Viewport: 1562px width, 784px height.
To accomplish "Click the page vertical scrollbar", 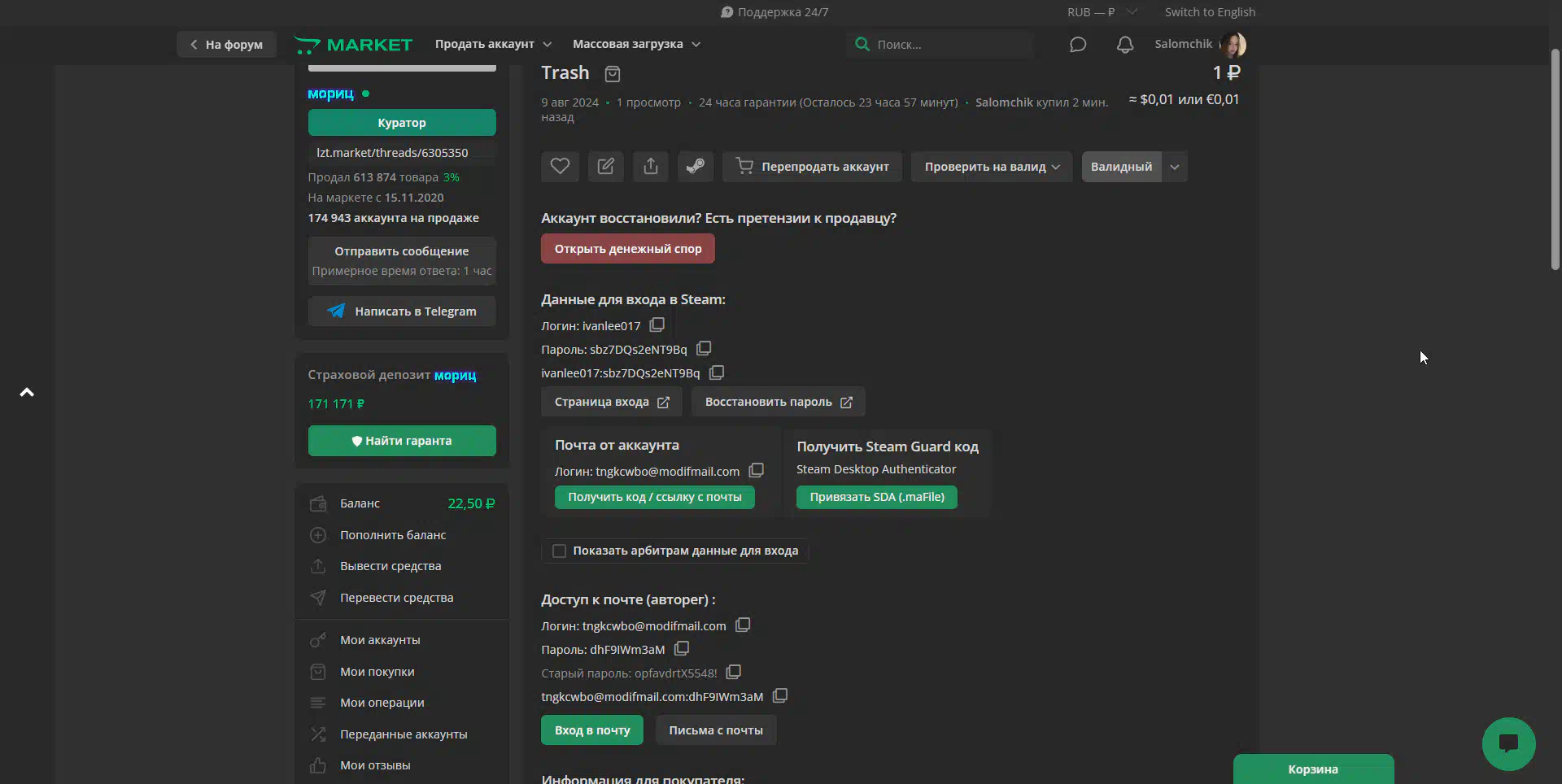I will [1555, 159].
